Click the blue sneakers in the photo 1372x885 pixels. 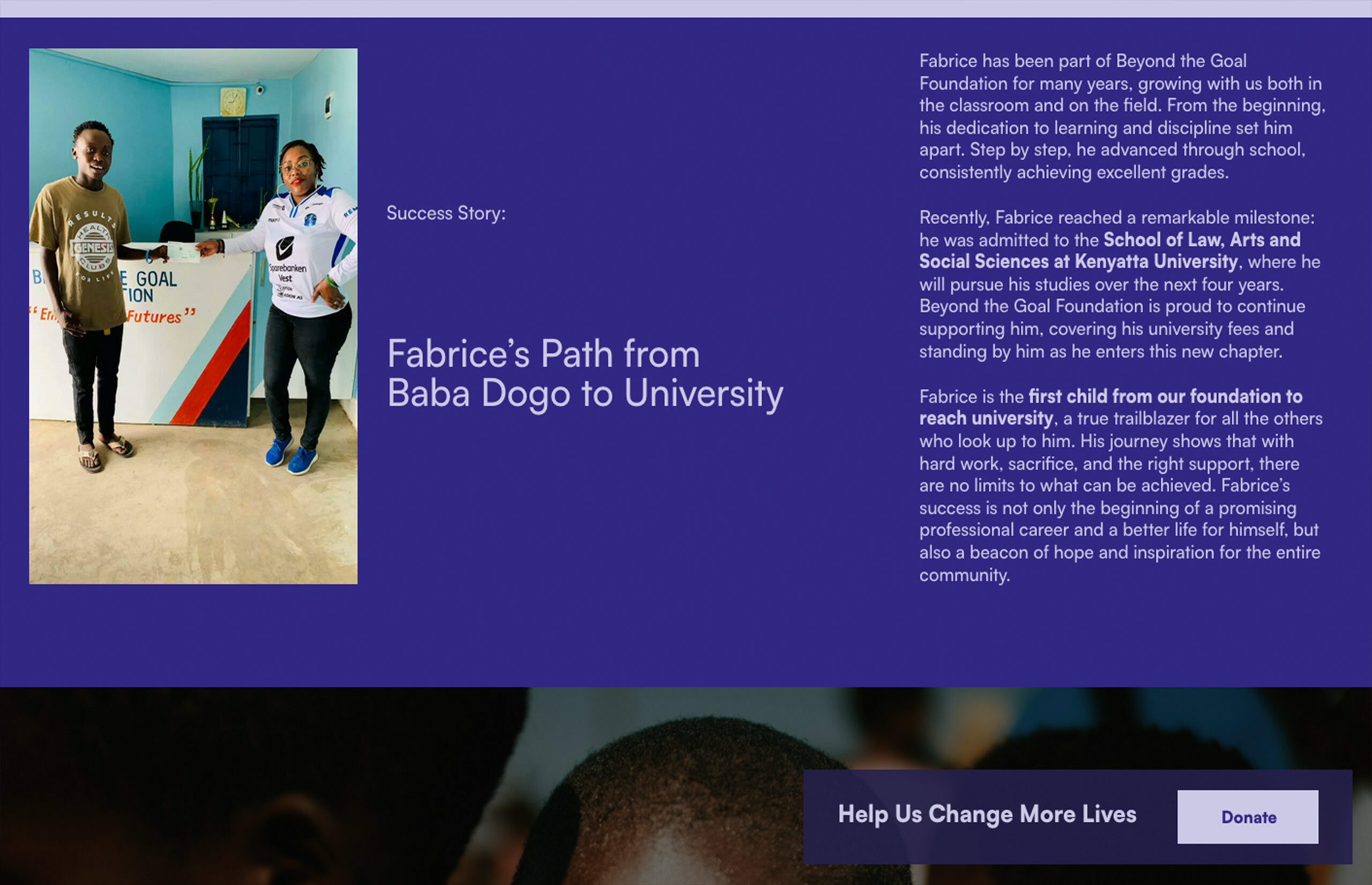click(292, 455)
